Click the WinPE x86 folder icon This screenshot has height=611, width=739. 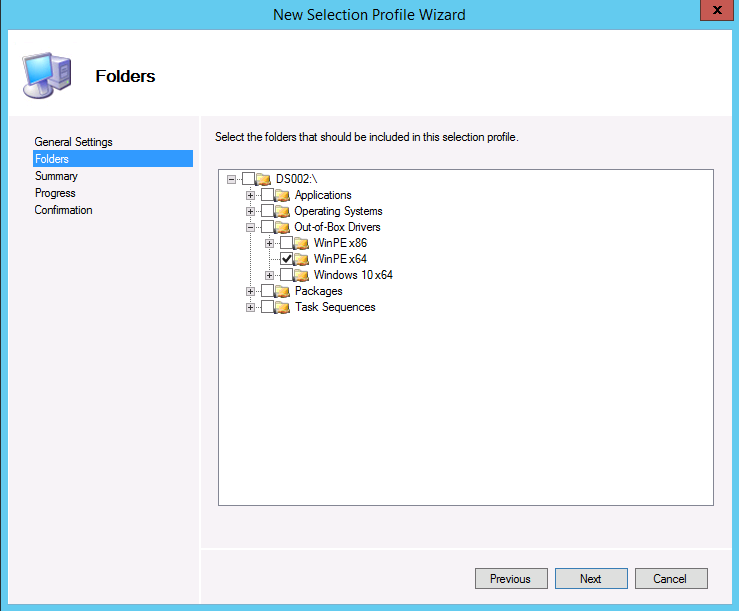coord(302,243)
